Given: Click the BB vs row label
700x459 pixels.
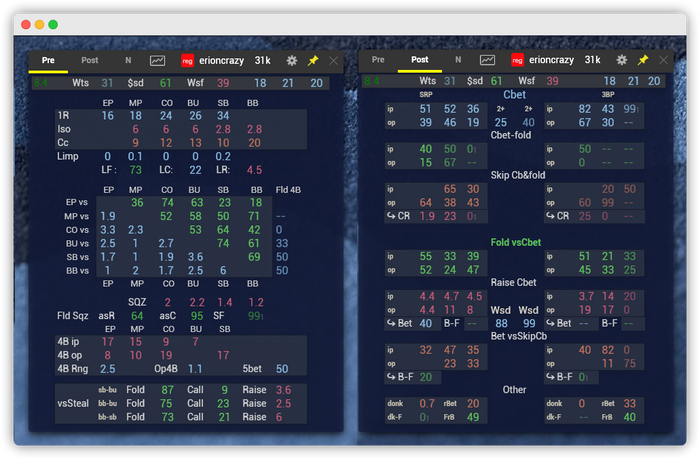Looking at the screenshot, I should click(77, 271).
